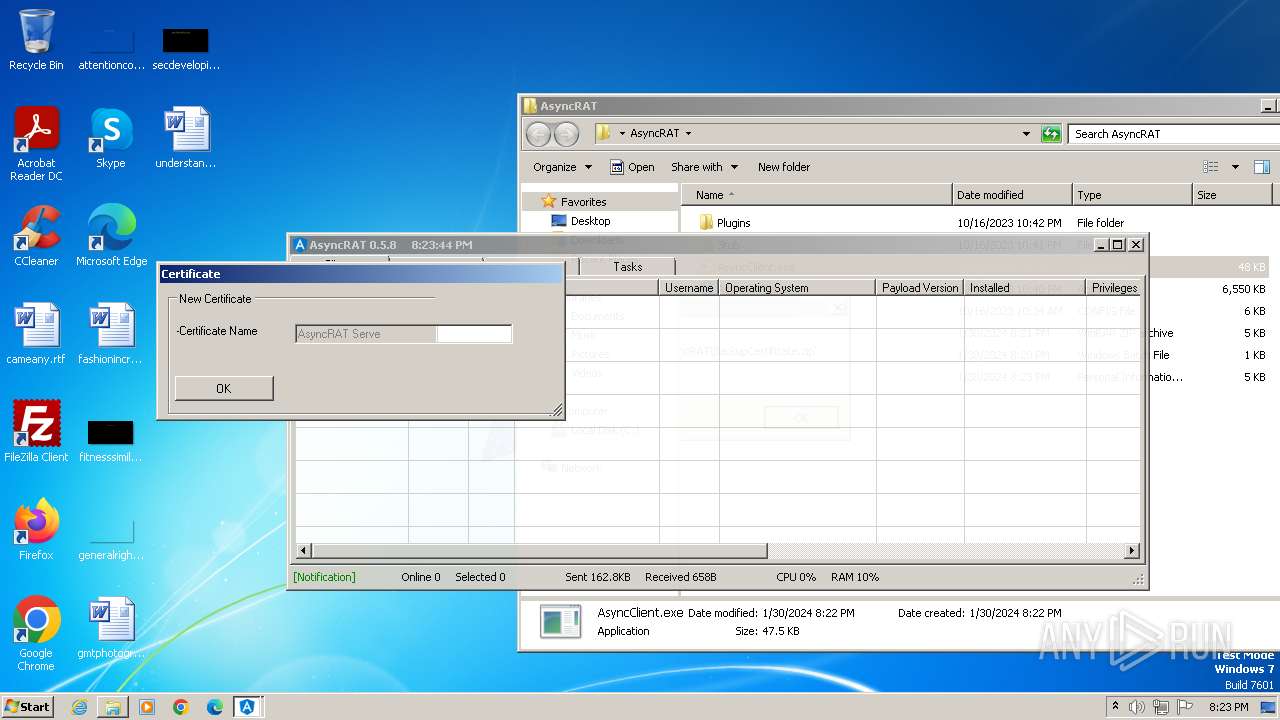Launch Skype from the desktop
The width and height of the screenshot is (1280, 720).
[x=111, y=138]
